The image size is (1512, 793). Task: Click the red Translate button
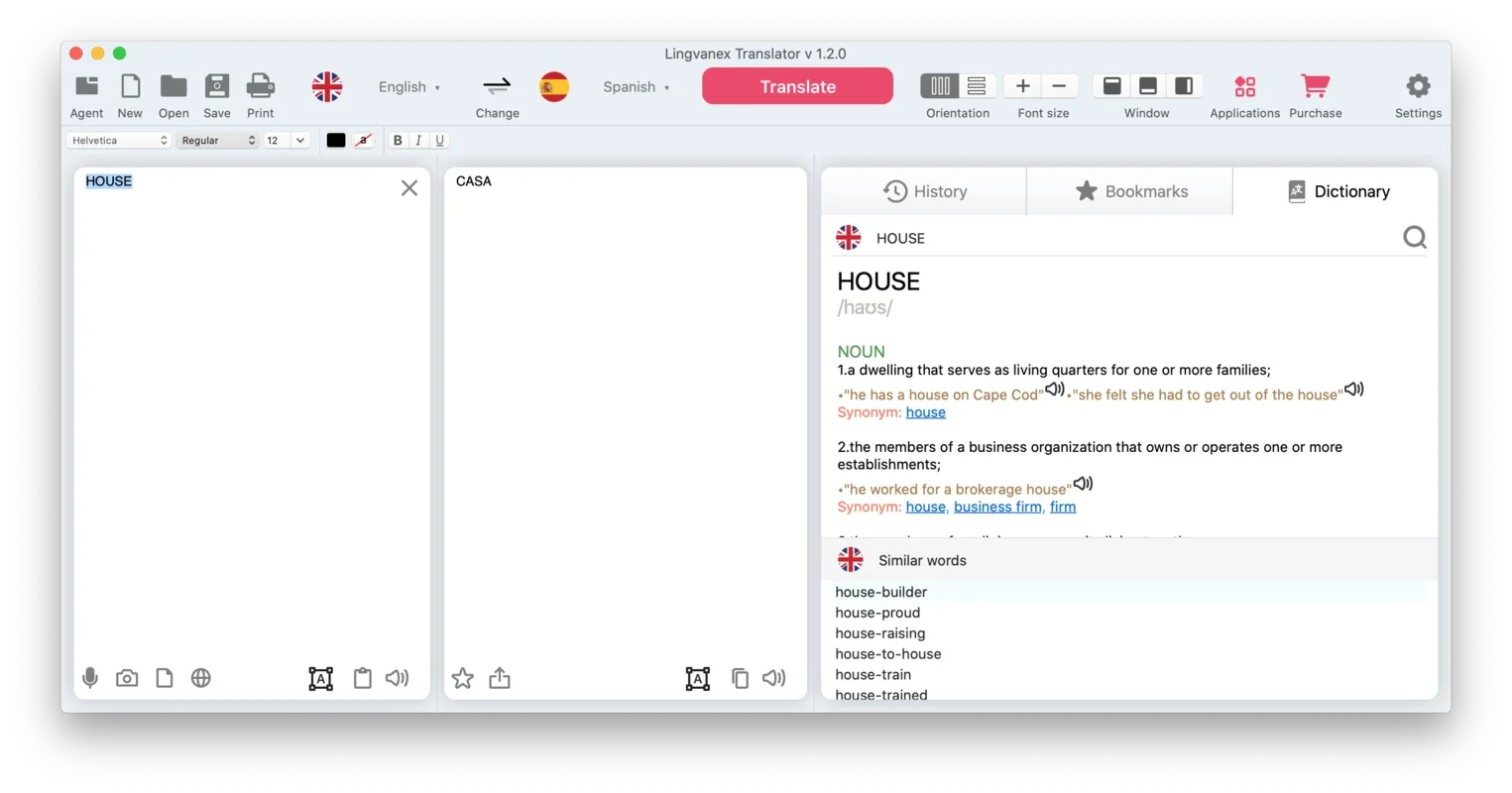tap(798, 86)
